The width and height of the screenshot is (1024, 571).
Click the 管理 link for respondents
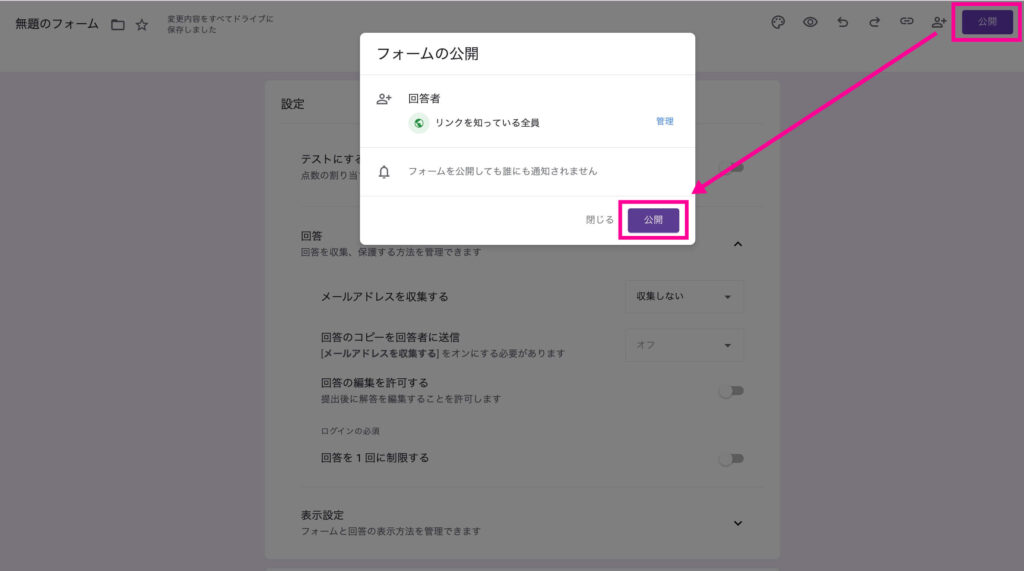click(x=664, y=122)
